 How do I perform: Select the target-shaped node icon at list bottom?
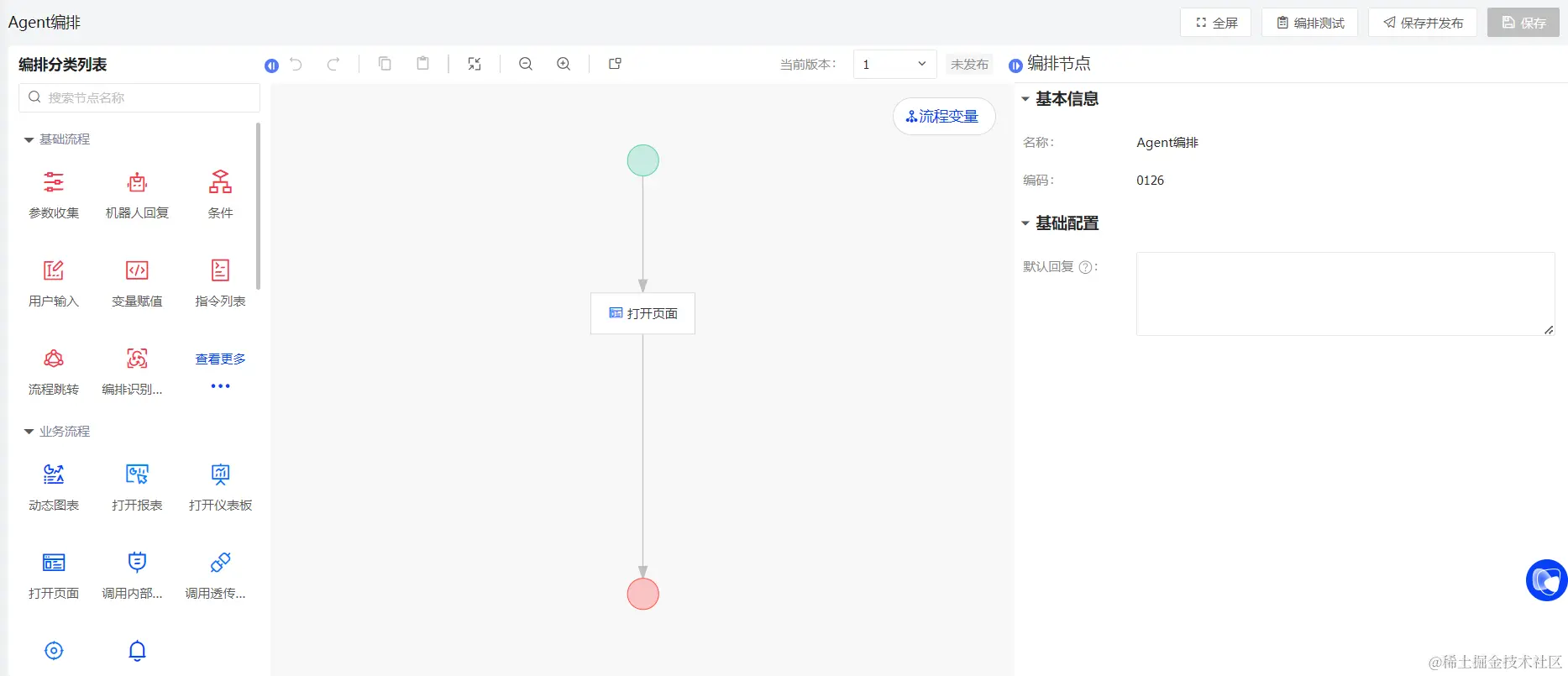54,651
